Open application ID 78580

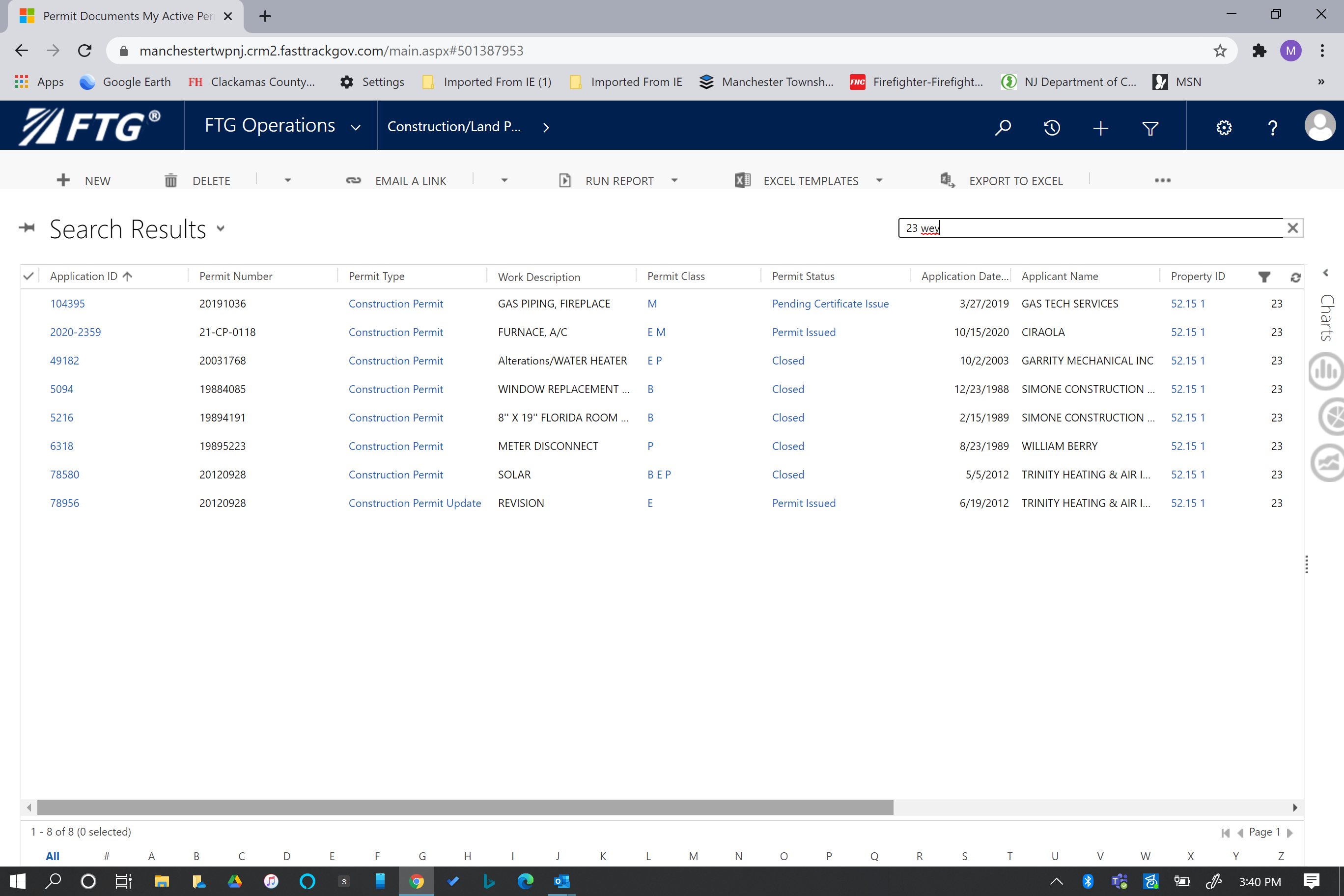[64, 475]
